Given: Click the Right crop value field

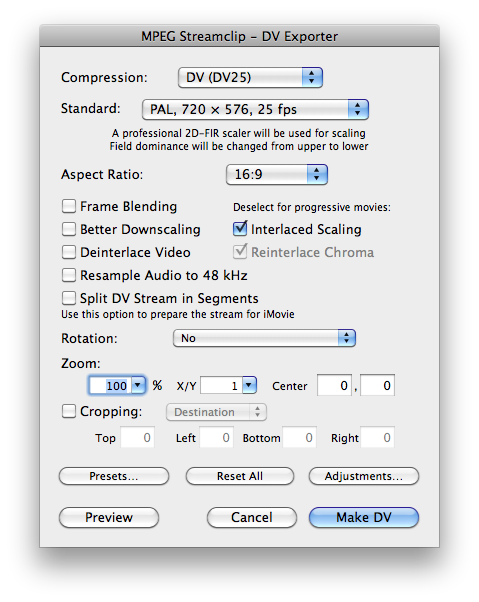Looking at the screenshot, I should (378, 437).
